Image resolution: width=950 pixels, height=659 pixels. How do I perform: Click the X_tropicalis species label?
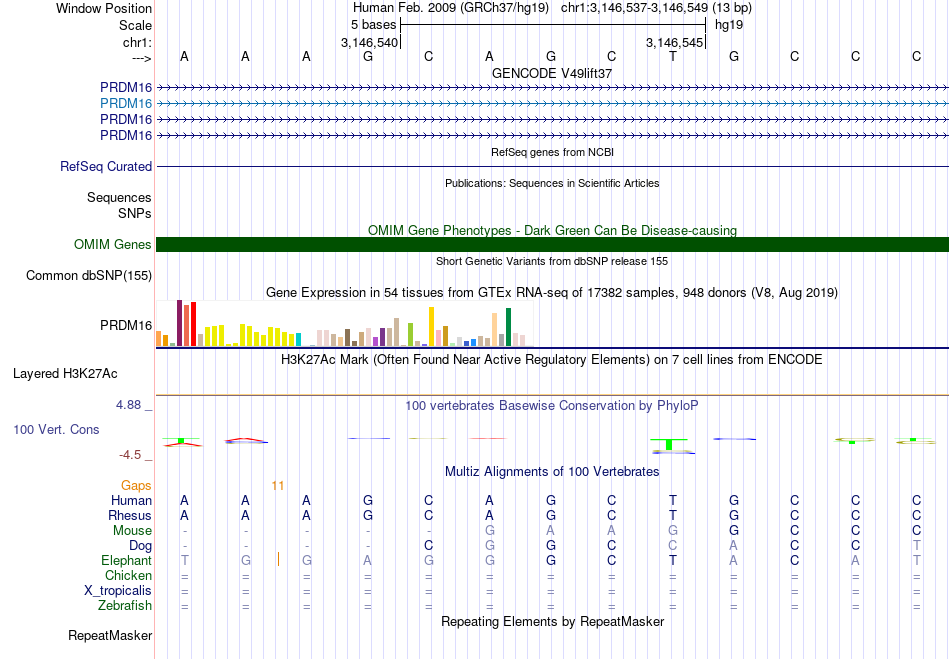pyautogui.click(x=118, y=591)
